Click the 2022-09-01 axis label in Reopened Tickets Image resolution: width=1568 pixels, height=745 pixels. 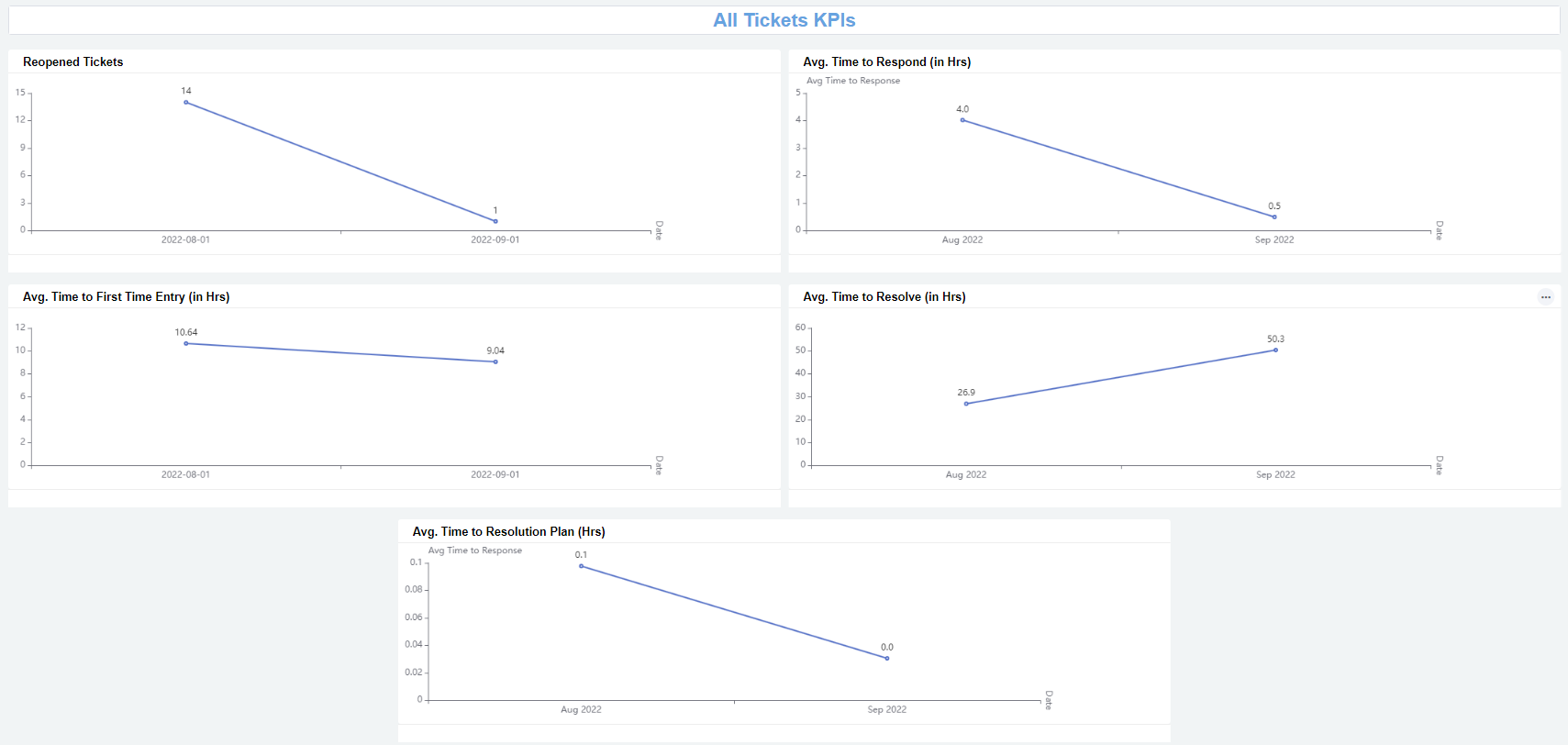[x=495, y=240]
